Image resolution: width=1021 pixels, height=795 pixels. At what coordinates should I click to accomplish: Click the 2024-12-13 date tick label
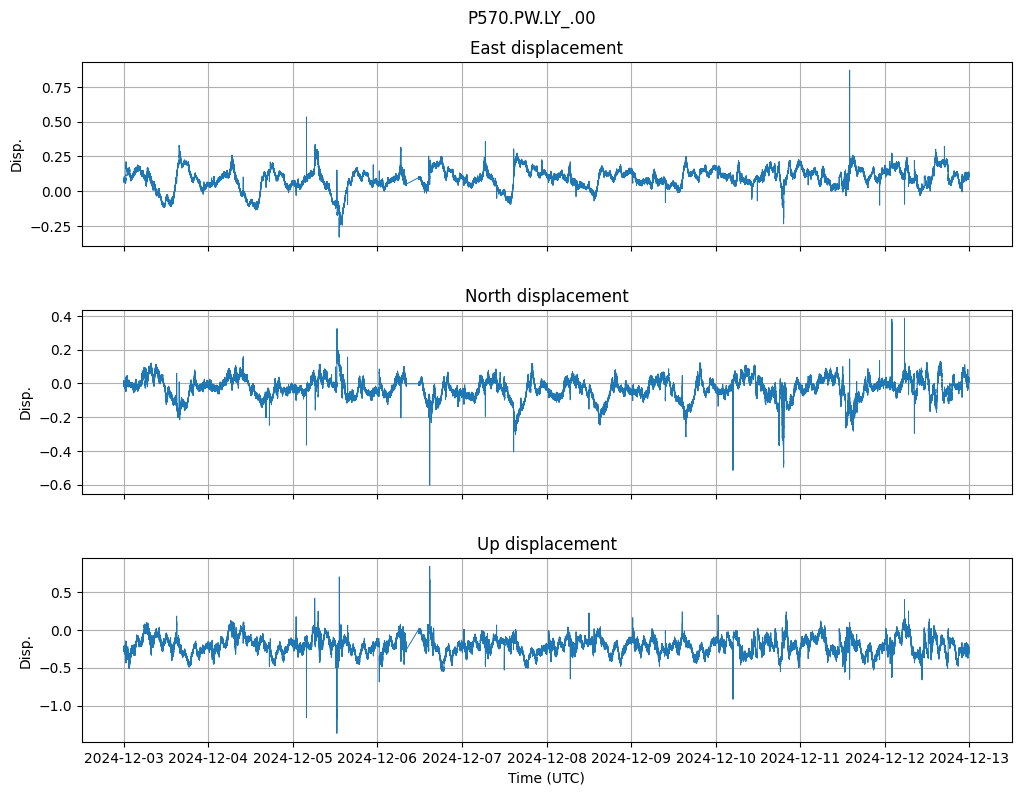[x=969, y=758]
